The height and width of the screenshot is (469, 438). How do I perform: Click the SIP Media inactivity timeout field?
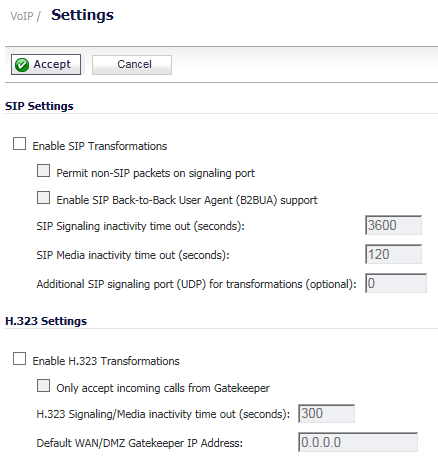point(393,254)
